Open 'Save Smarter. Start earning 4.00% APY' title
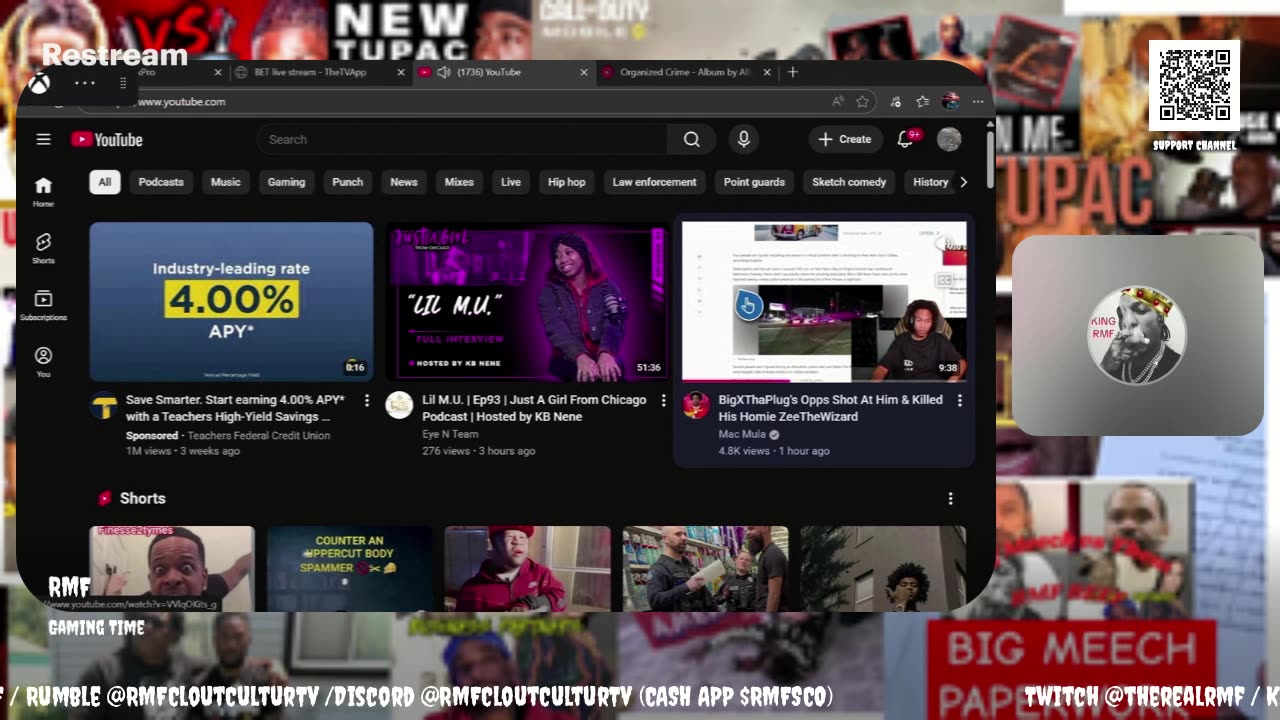 [235, 408]
